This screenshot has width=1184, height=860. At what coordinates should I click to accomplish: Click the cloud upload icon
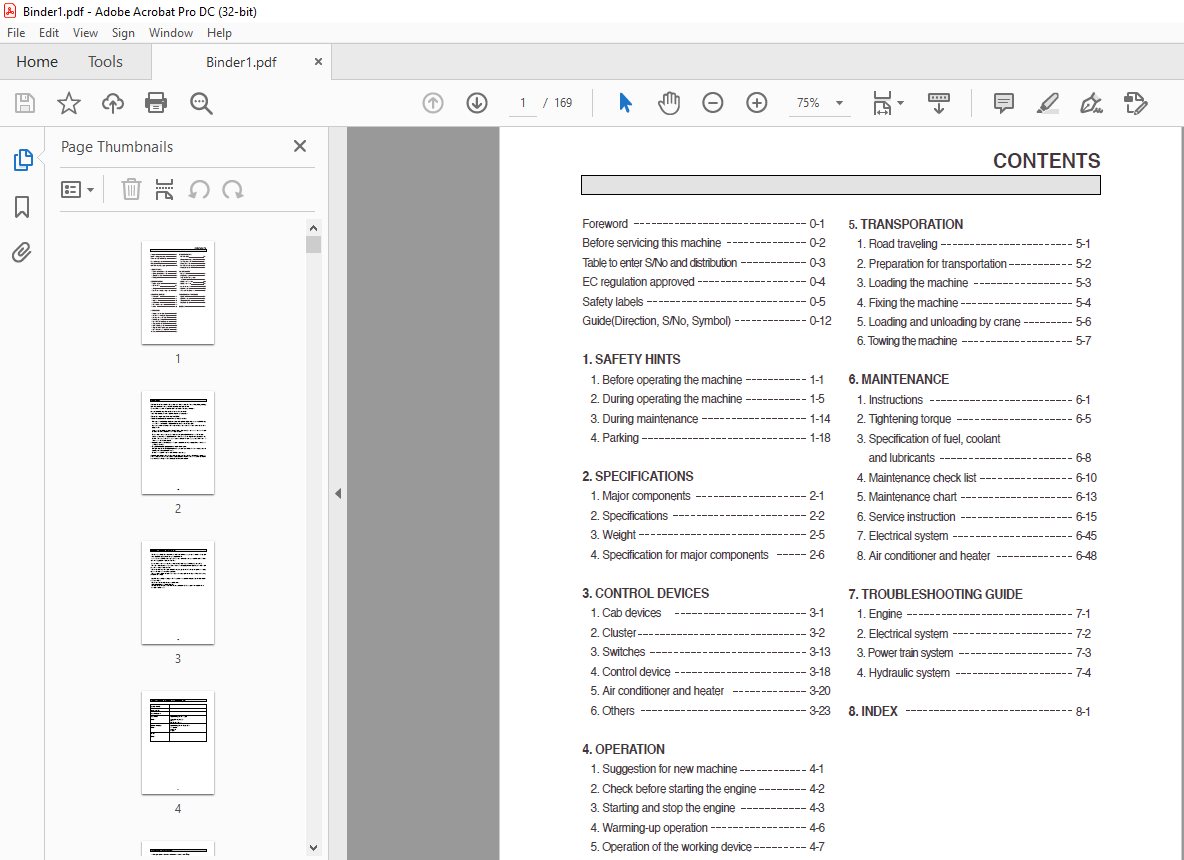[113, 103]
